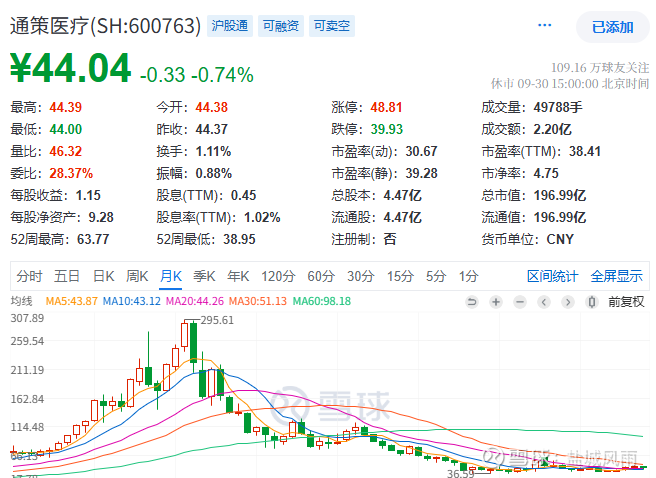Click the 最低 value 44.00
Viewport: 656px width, 478px height.
[x=66, y=129]
